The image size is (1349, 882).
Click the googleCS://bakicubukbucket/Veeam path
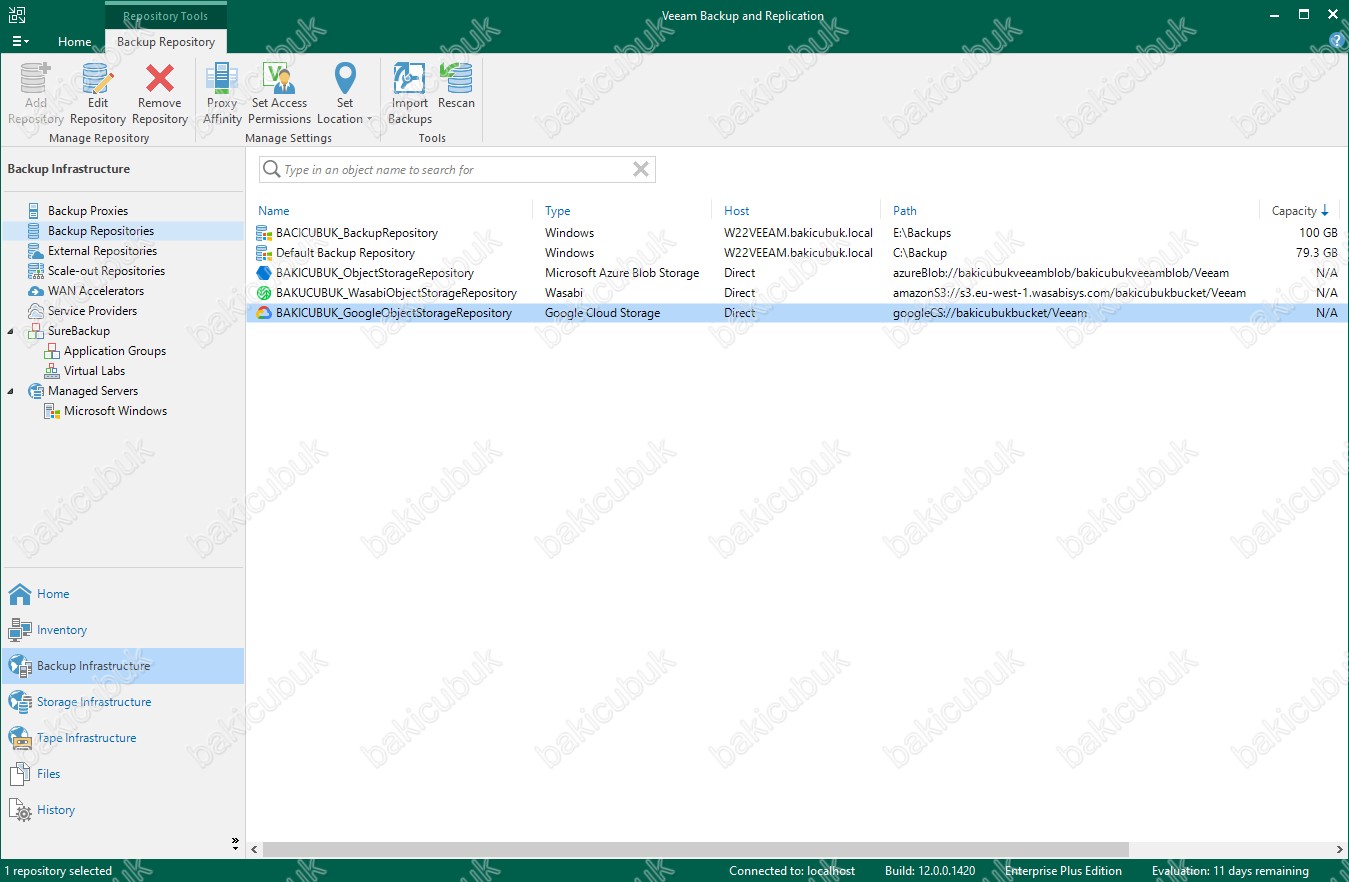[990, 313]
